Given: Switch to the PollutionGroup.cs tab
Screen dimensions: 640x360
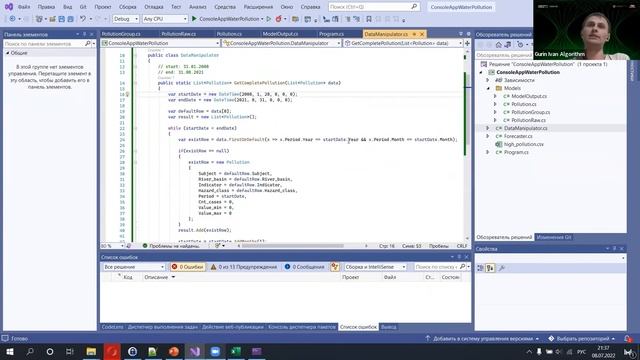Looking at the screenshot, I should [x=121, y=34].
